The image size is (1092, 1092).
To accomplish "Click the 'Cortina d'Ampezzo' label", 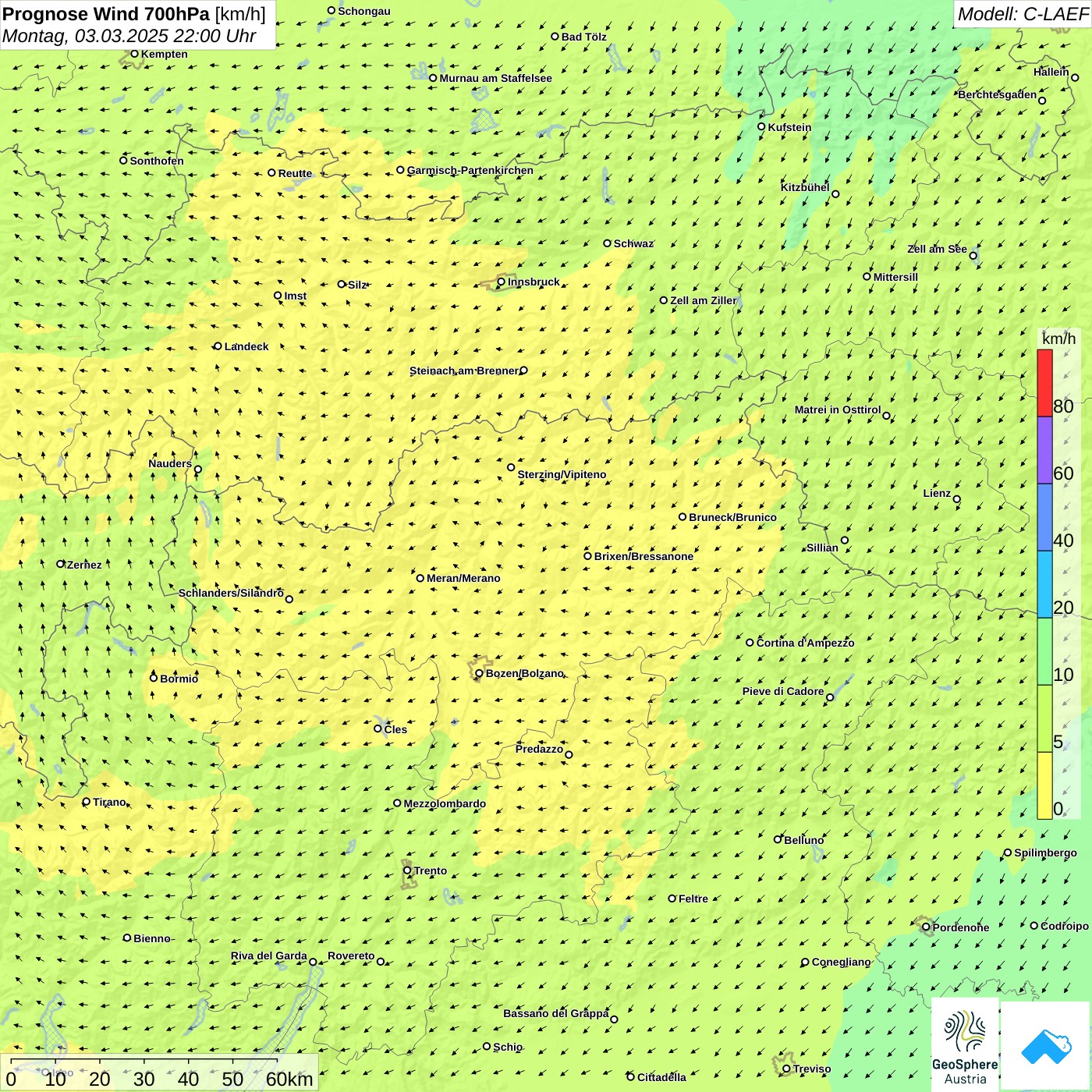I will click(x=806, y=643).
